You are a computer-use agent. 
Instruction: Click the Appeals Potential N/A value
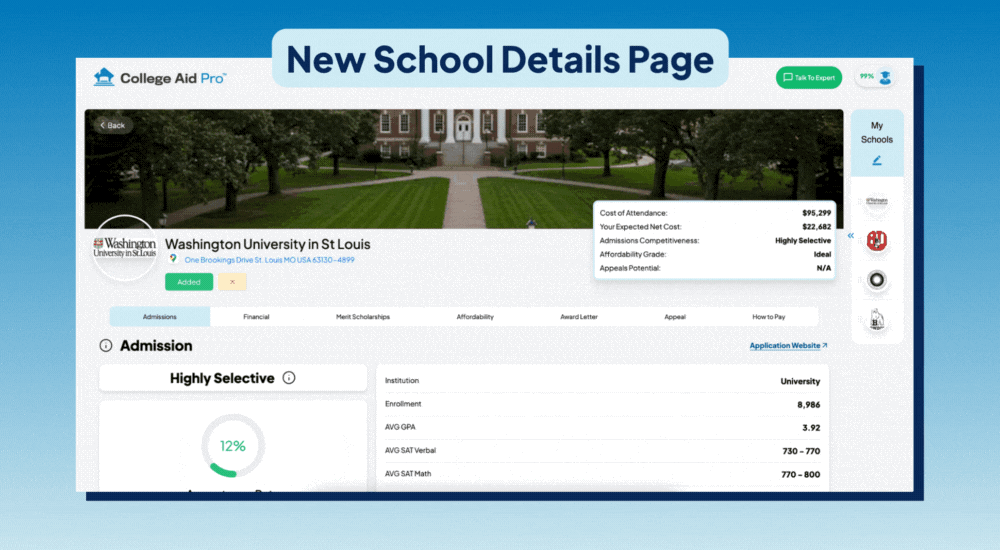[823, 268]
